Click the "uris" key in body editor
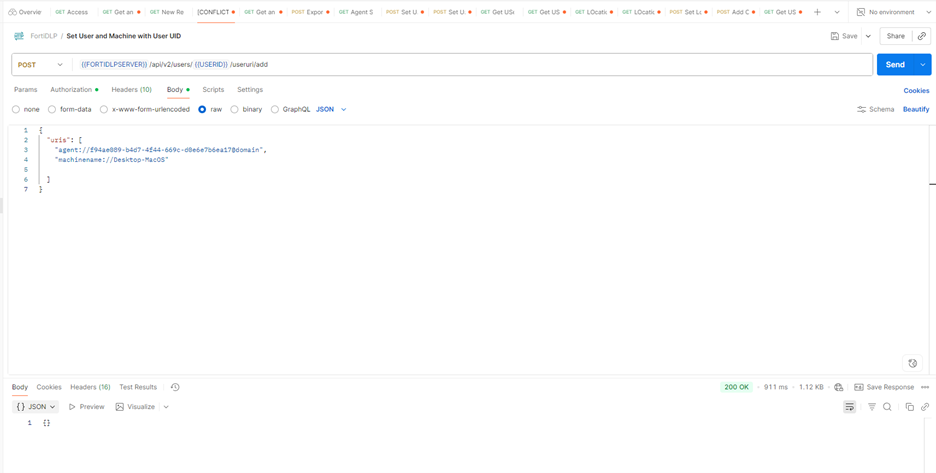Image resolution: width=936 pixels, height=473 pixels. tap(57, 140)
